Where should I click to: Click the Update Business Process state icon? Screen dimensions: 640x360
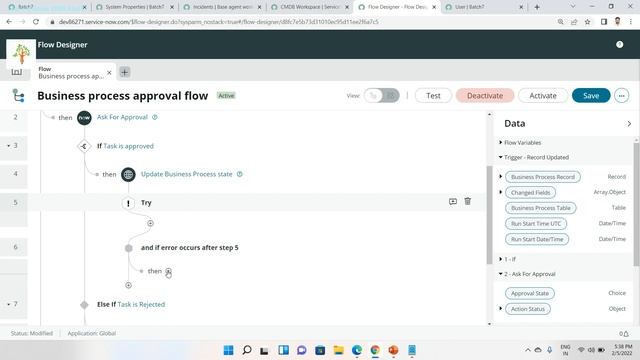pos(128,174)
